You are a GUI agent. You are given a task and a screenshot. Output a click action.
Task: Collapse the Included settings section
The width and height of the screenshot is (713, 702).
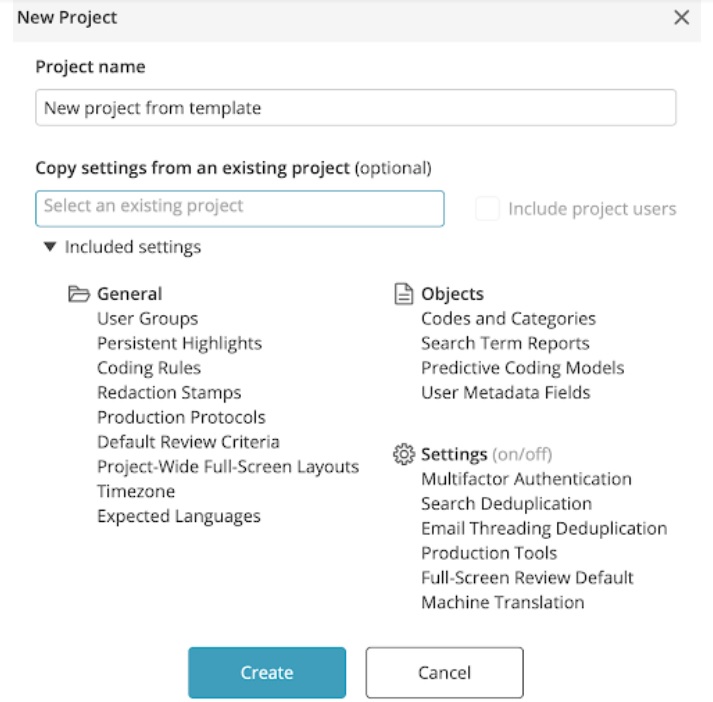pos(50,247)
